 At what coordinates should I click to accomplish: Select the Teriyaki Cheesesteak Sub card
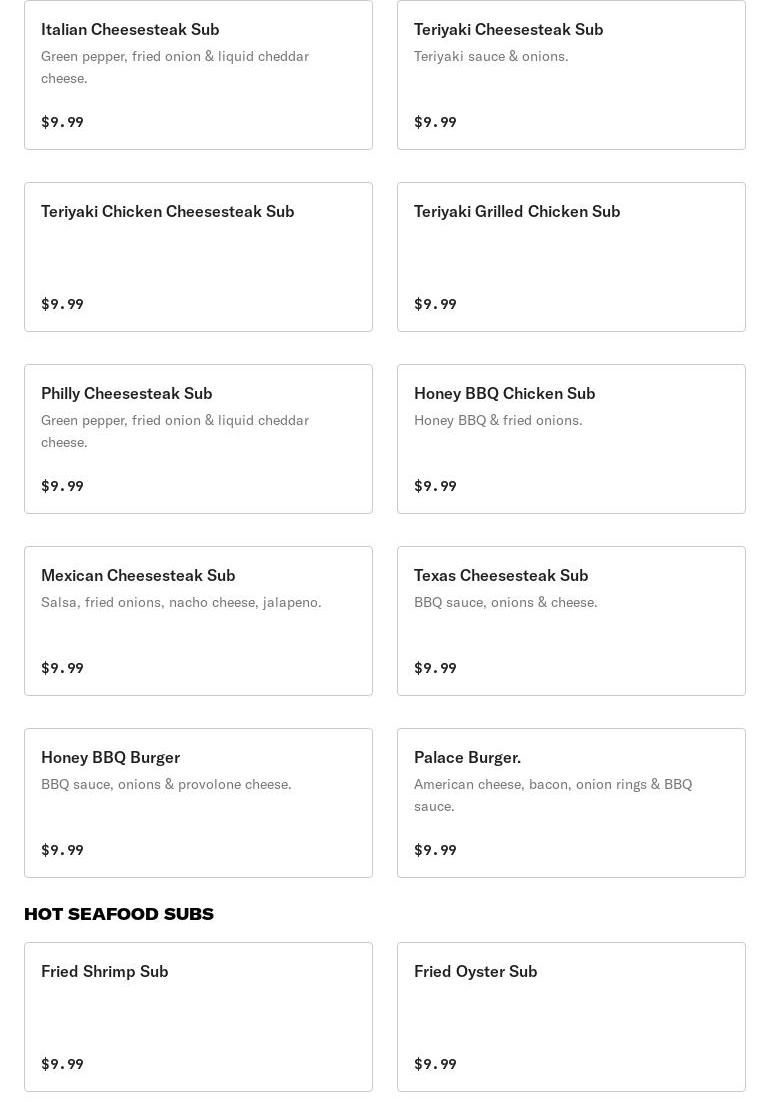click(x=571, y=75)
